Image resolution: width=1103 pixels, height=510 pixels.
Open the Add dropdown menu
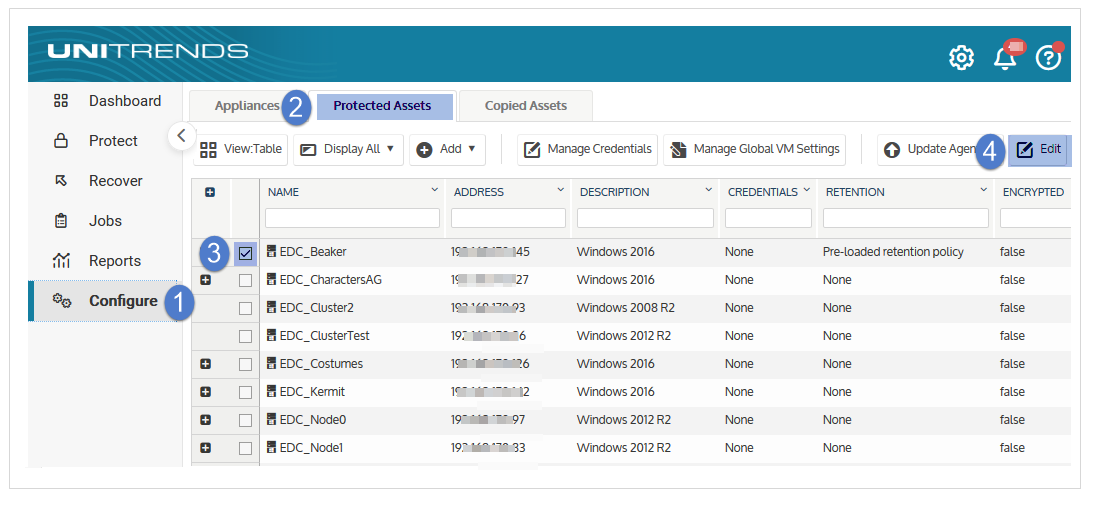coord(447,149)
